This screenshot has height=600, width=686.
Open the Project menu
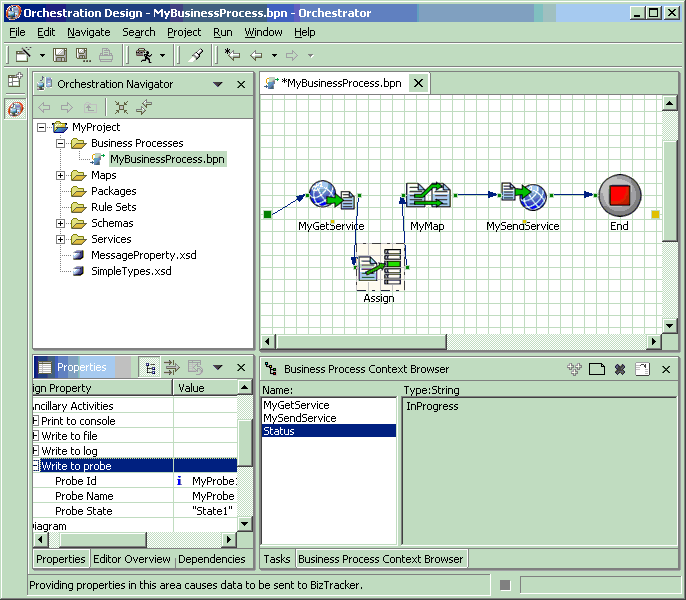(x=184, y=32)
